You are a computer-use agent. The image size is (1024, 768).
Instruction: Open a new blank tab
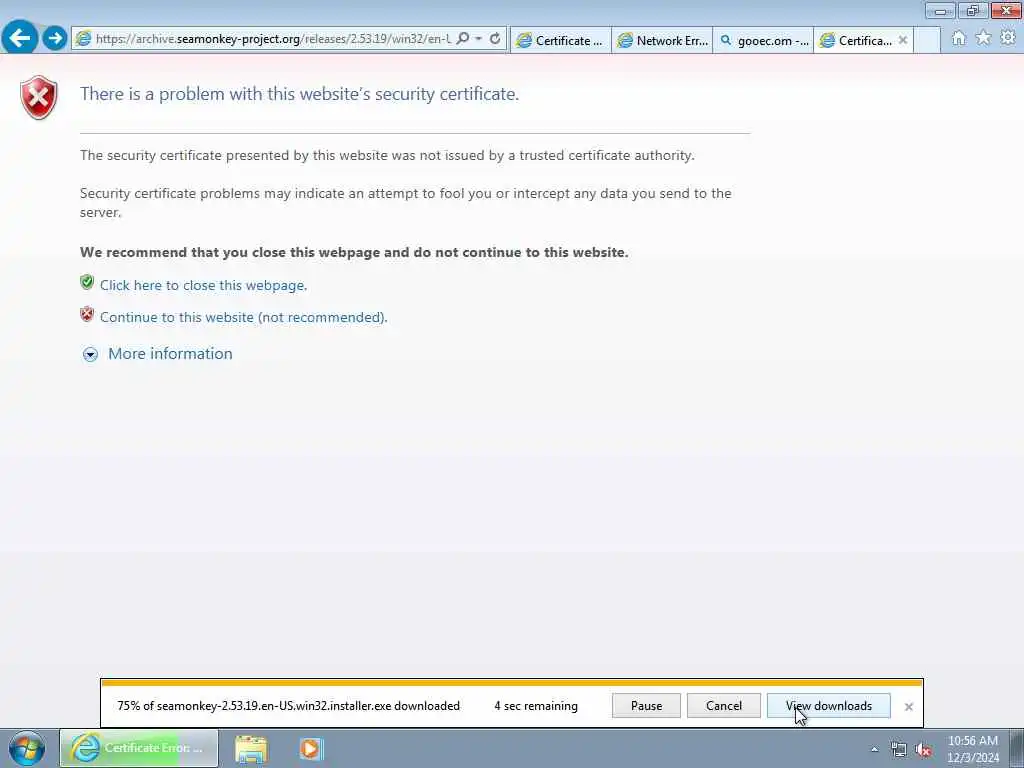927,40
